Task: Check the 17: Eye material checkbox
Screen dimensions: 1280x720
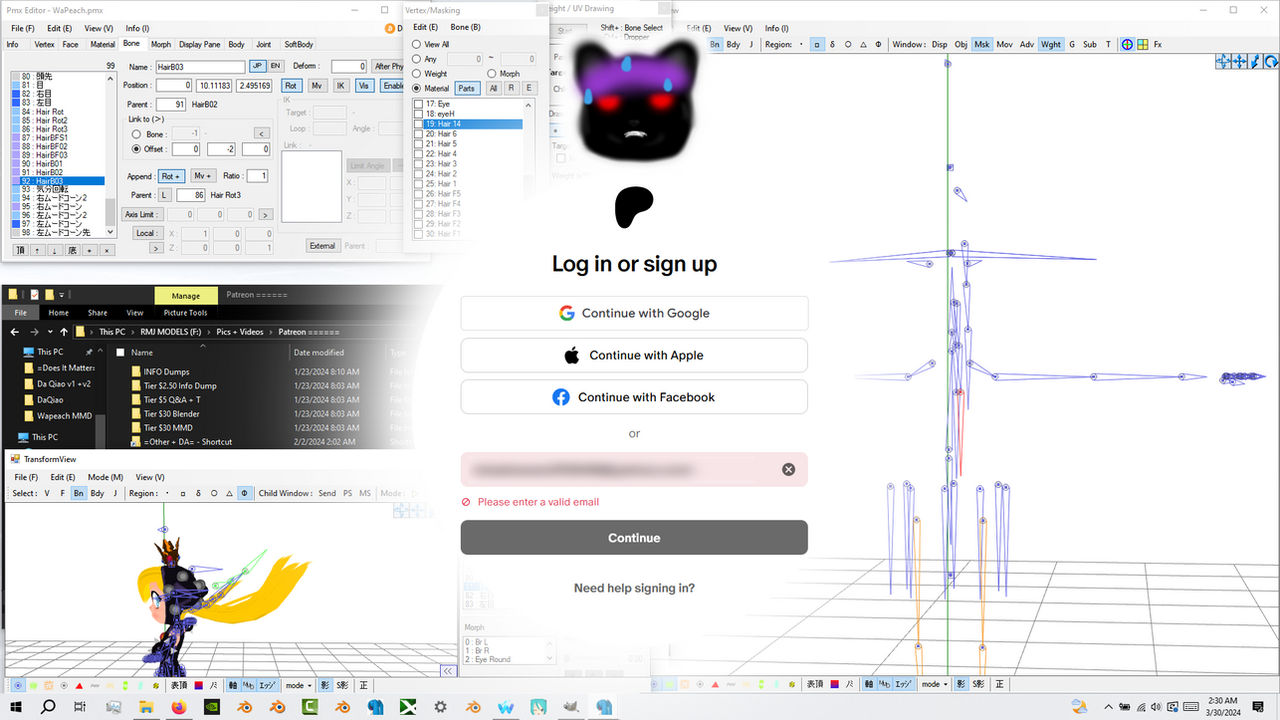Action: pyautogui.click(x=418, y=104)
